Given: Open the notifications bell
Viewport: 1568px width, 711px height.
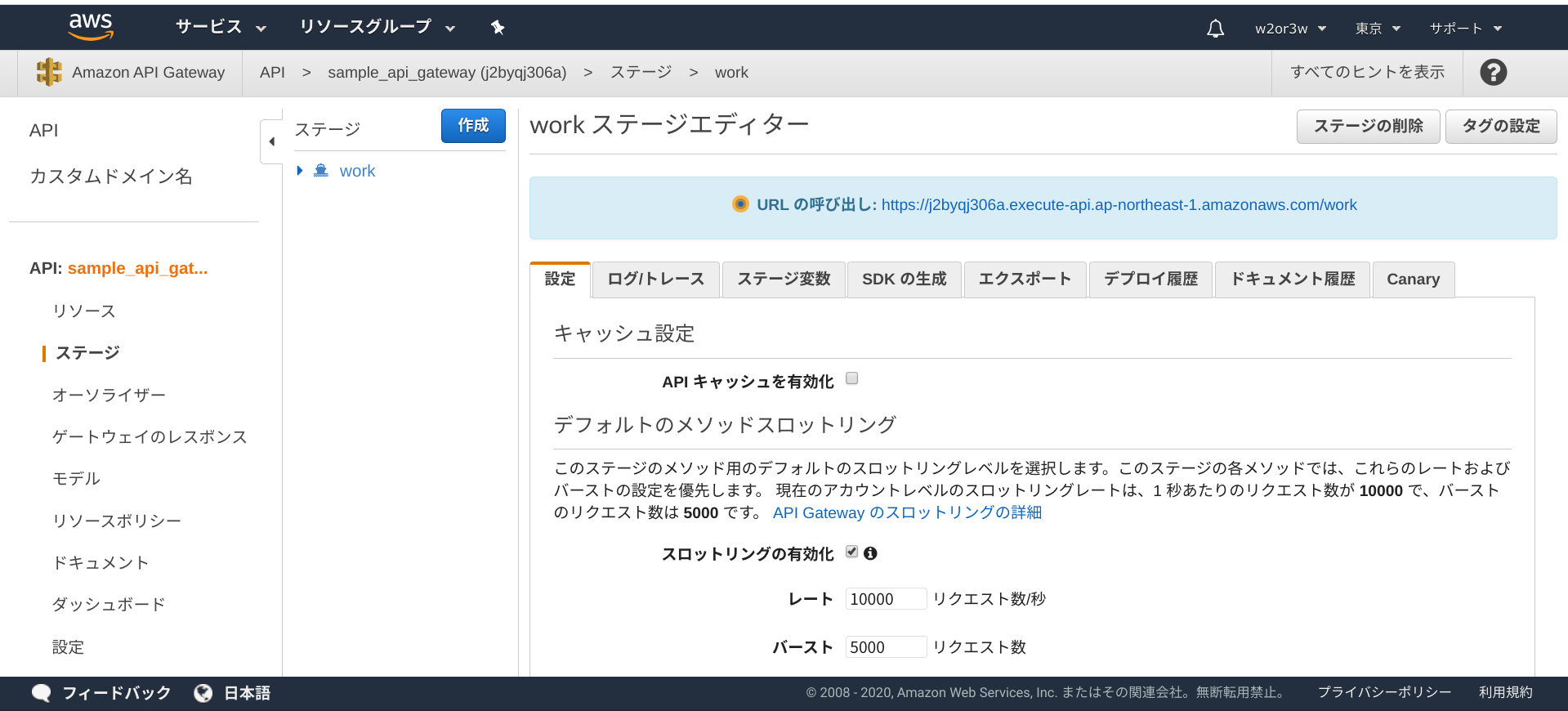Looking at the screenshot, I should [x=1215, y=29].
